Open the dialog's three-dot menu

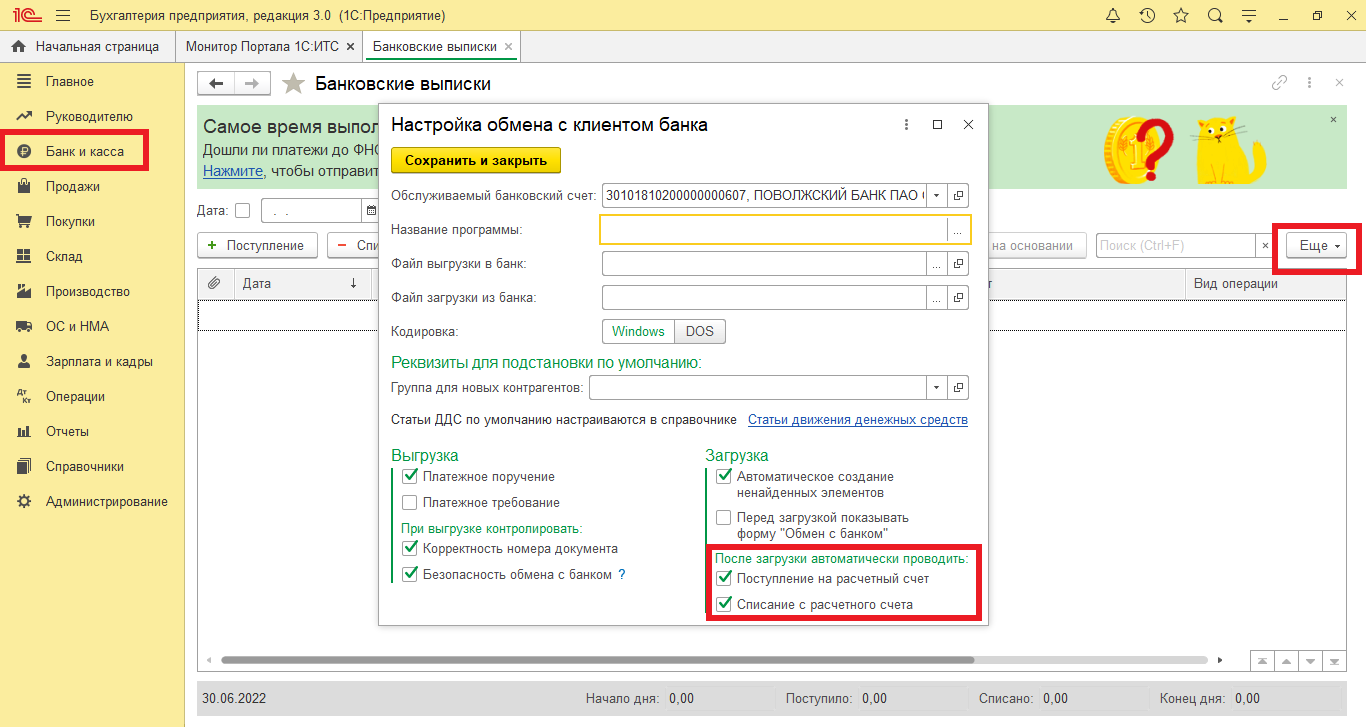906,125
